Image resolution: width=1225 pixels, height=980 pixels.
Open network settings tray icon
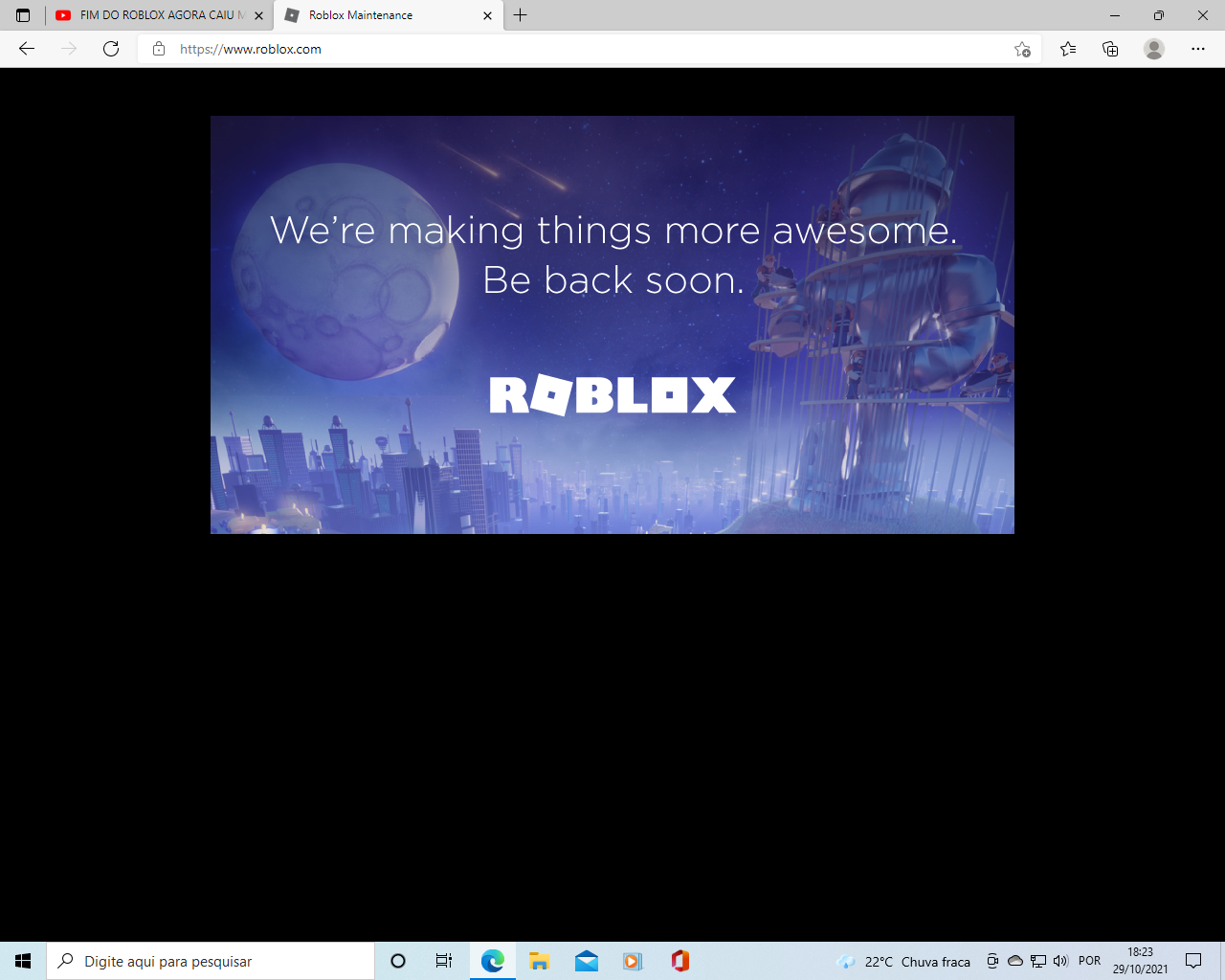point(1038,961)
